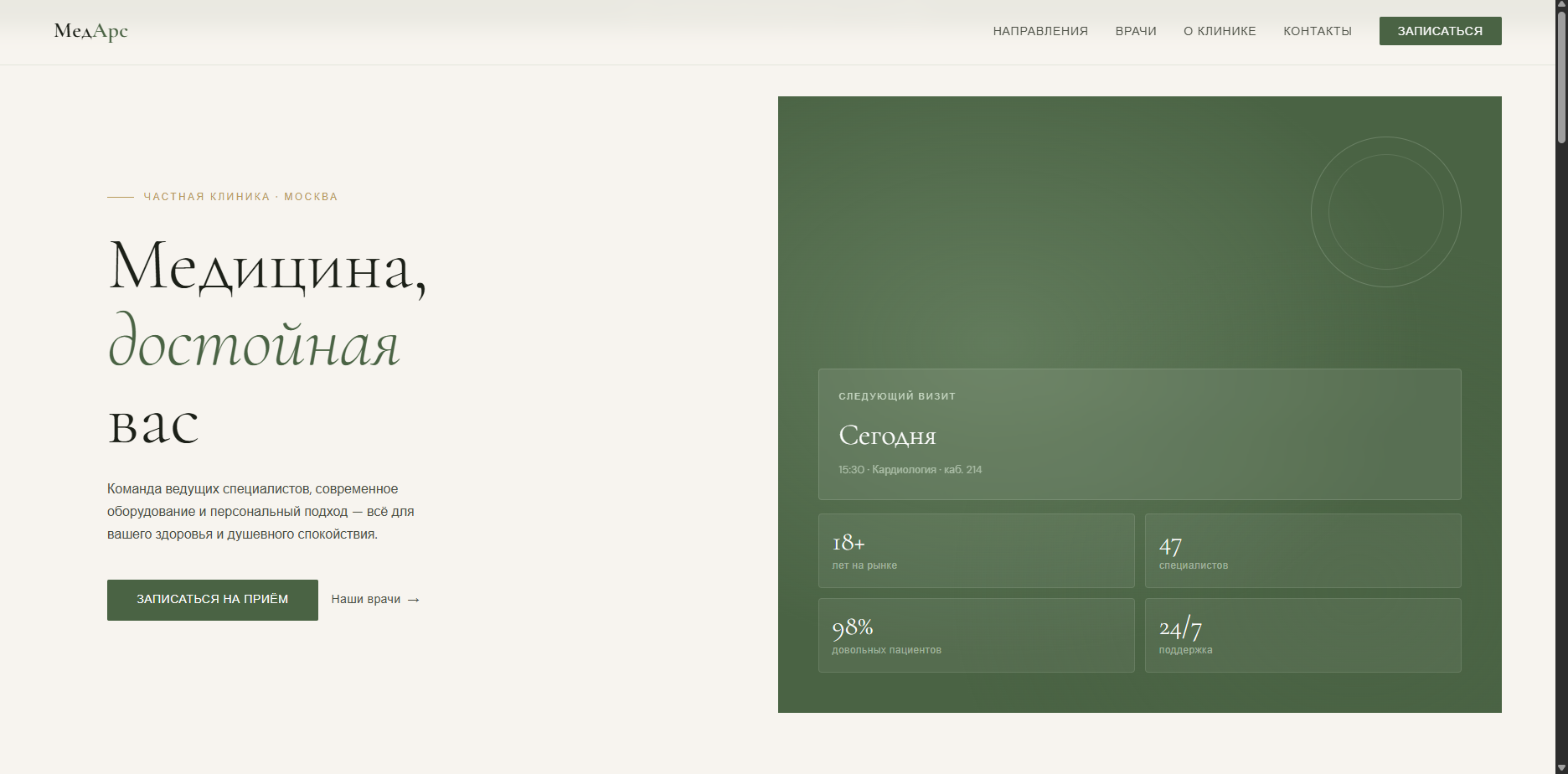
Task: Go to the Врачи section
Action: click(x=1136, y=31)
